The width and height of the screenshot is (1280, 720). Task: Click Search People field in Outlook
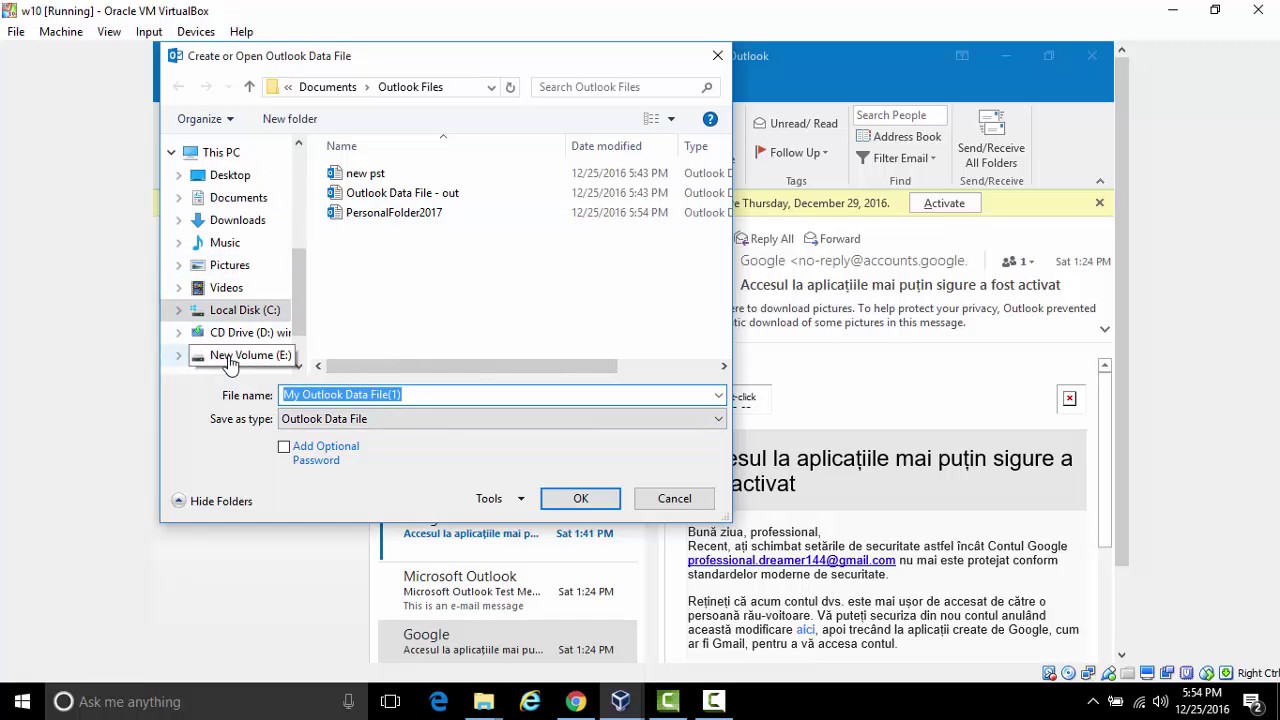pos(899,115)
